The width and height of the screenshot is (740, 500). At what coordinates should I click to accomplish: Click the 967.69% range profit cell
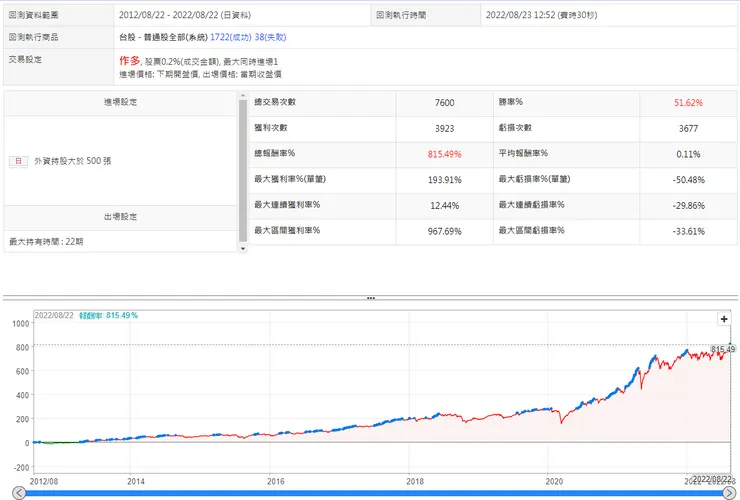[x=444, y=231]
